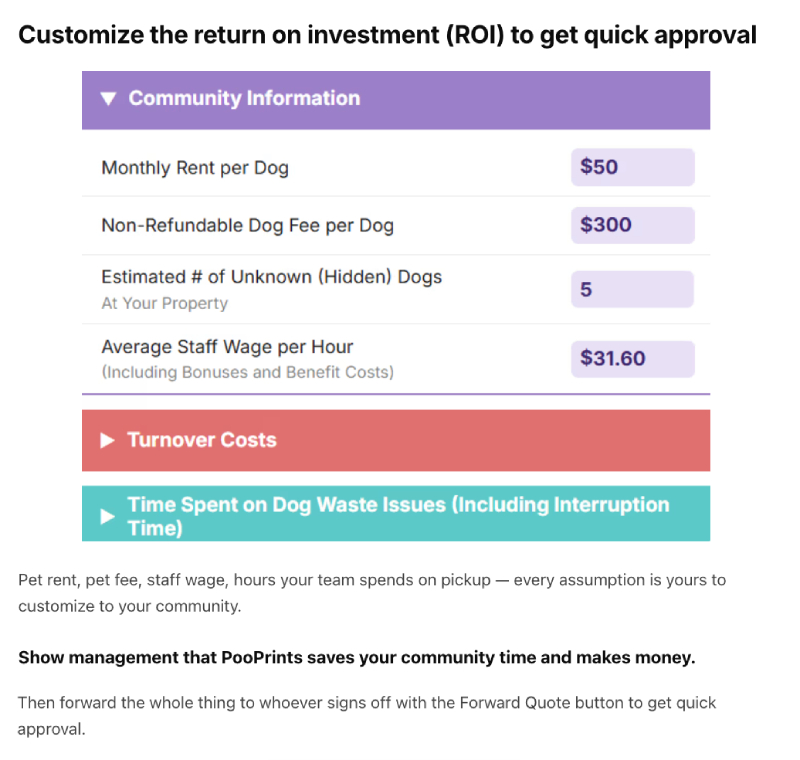Click the Community Information header text

(x=244, y=98)
